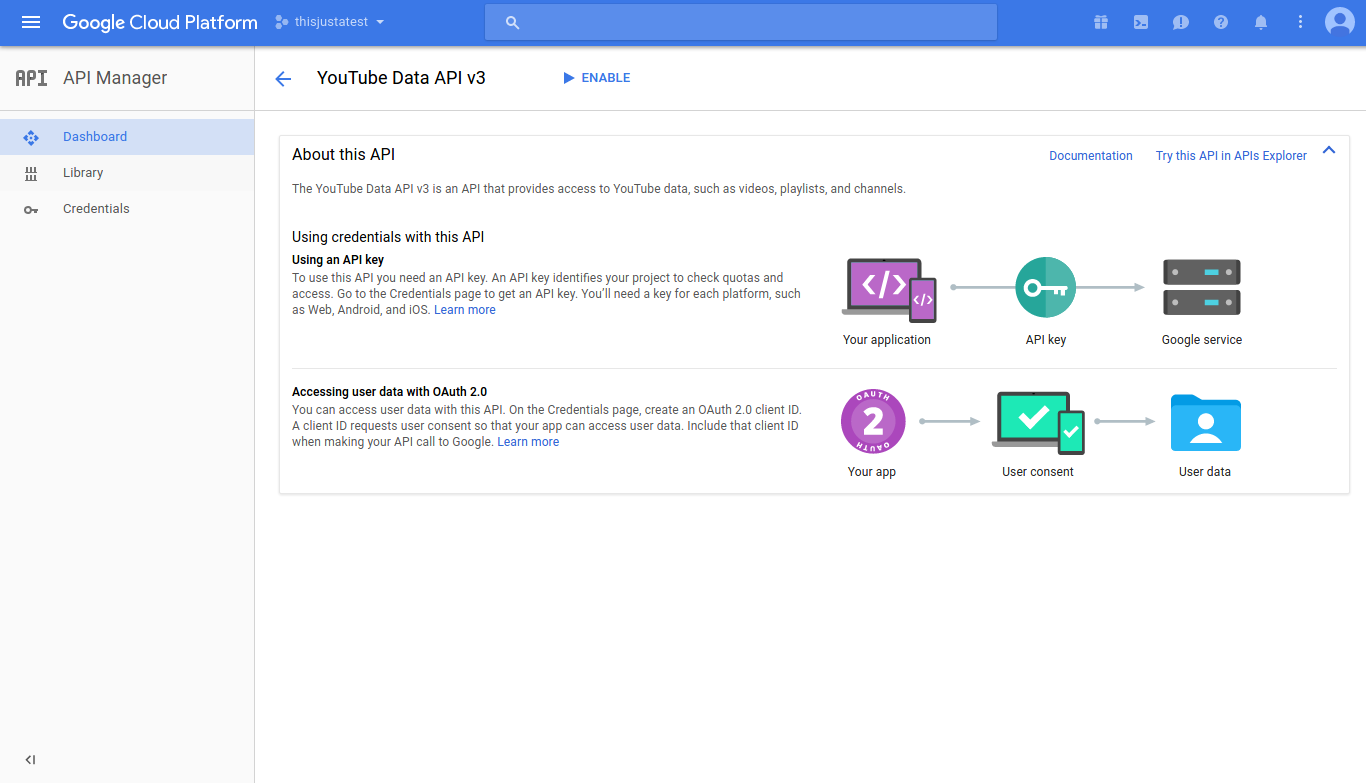This screenshot has height=783, width=1366.
Task: Click the Credentials key icon
Action: pyautogui.click(x=31, y=209)
